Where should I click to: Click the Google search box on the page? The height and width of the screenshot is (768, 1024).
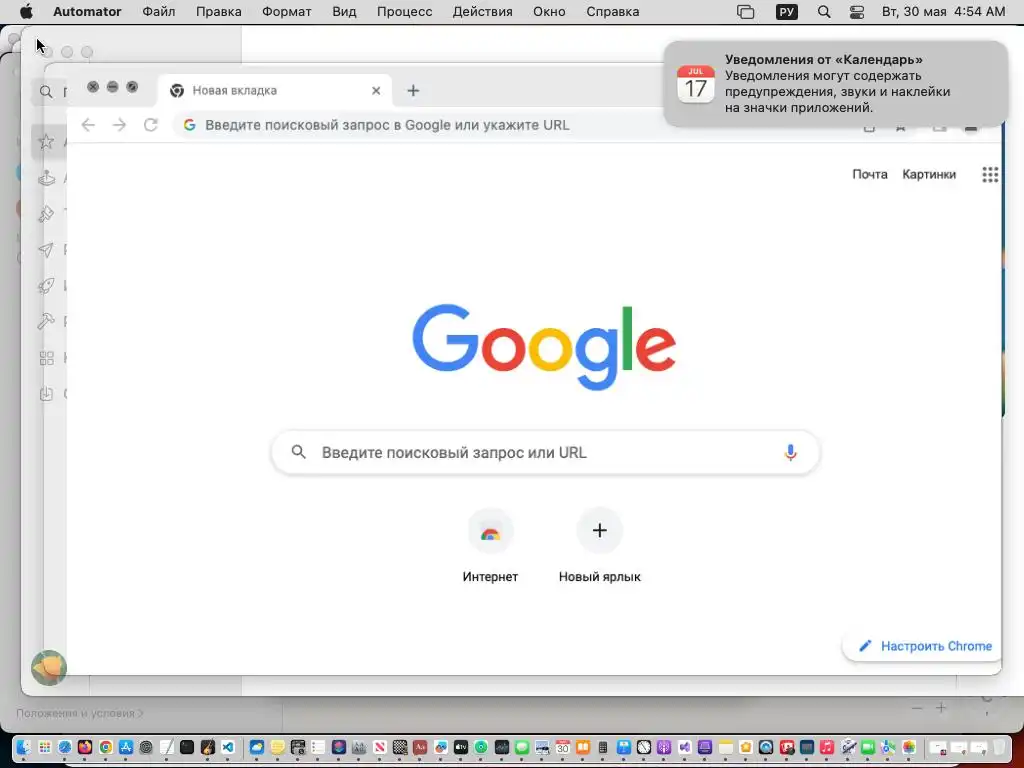(545, 453)
